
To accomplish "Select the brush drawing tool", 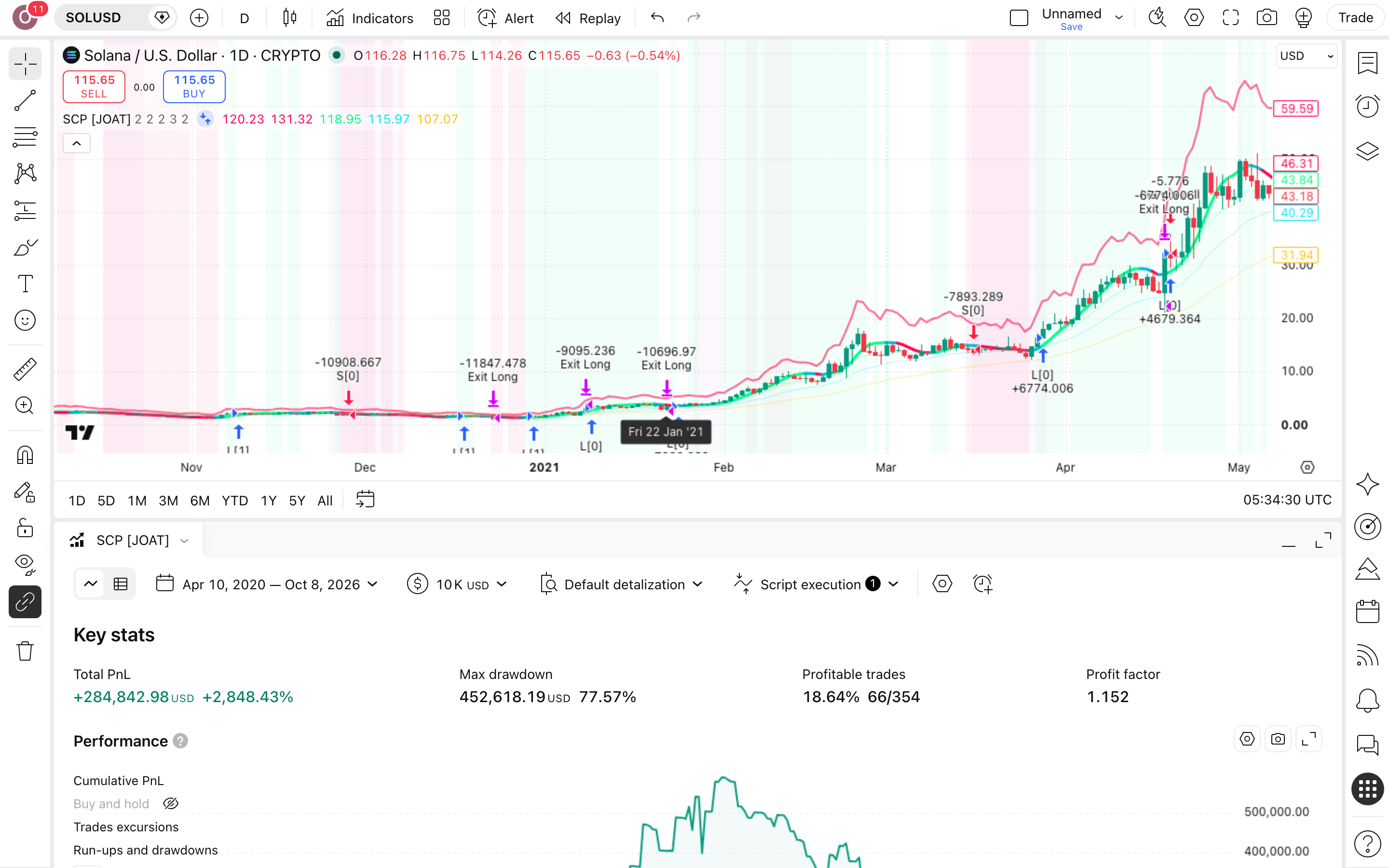I will point(25,247).
